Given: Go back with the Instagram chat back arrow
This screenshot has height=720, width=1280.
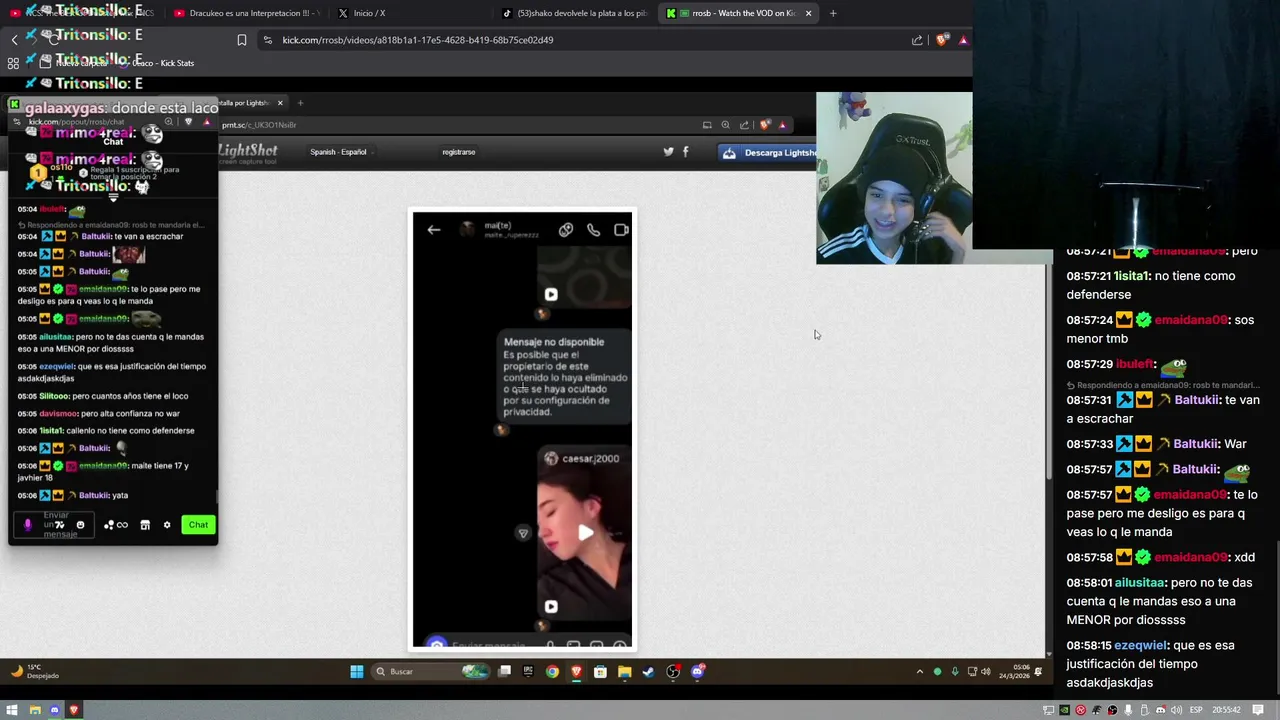Looking at the screenshot, I should [434, 230].
